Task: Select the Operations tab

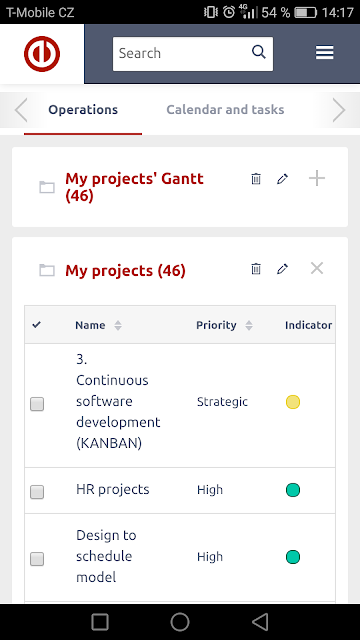Action: pyautogui.click(x=83, y=110)
